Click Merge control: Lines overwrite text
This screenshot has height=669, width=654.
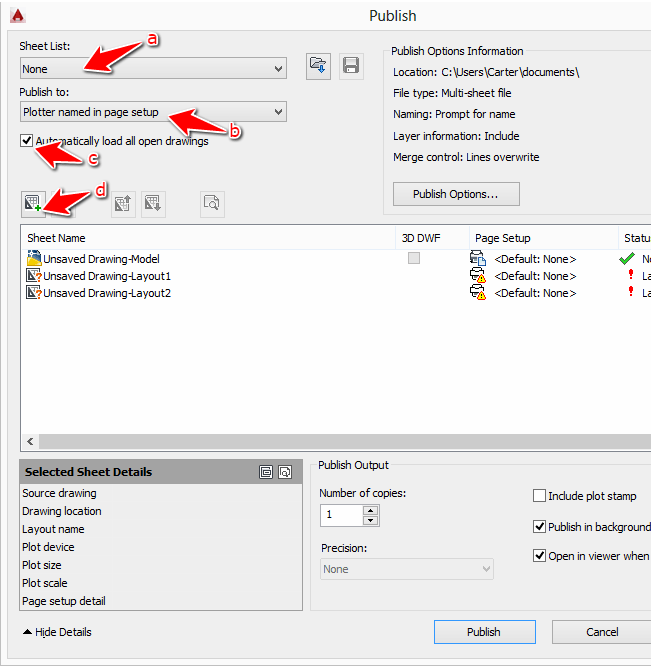pyautogui.click(x=466, y=157)
